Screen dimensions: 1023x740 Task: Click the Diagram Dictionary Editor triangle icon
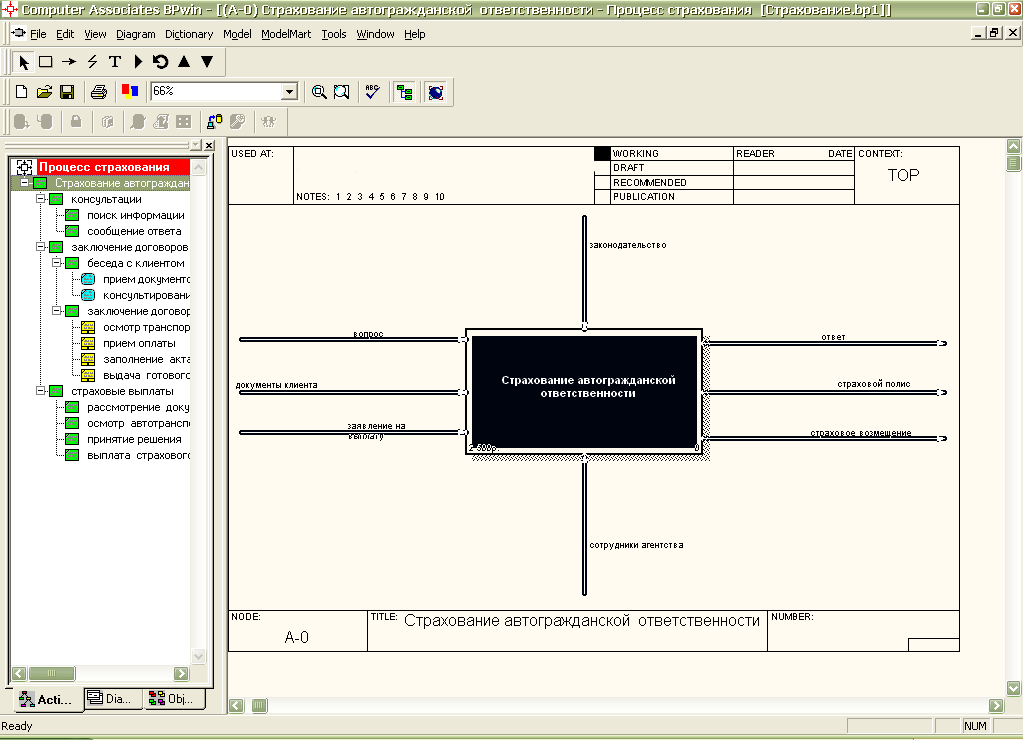(138, 62)
